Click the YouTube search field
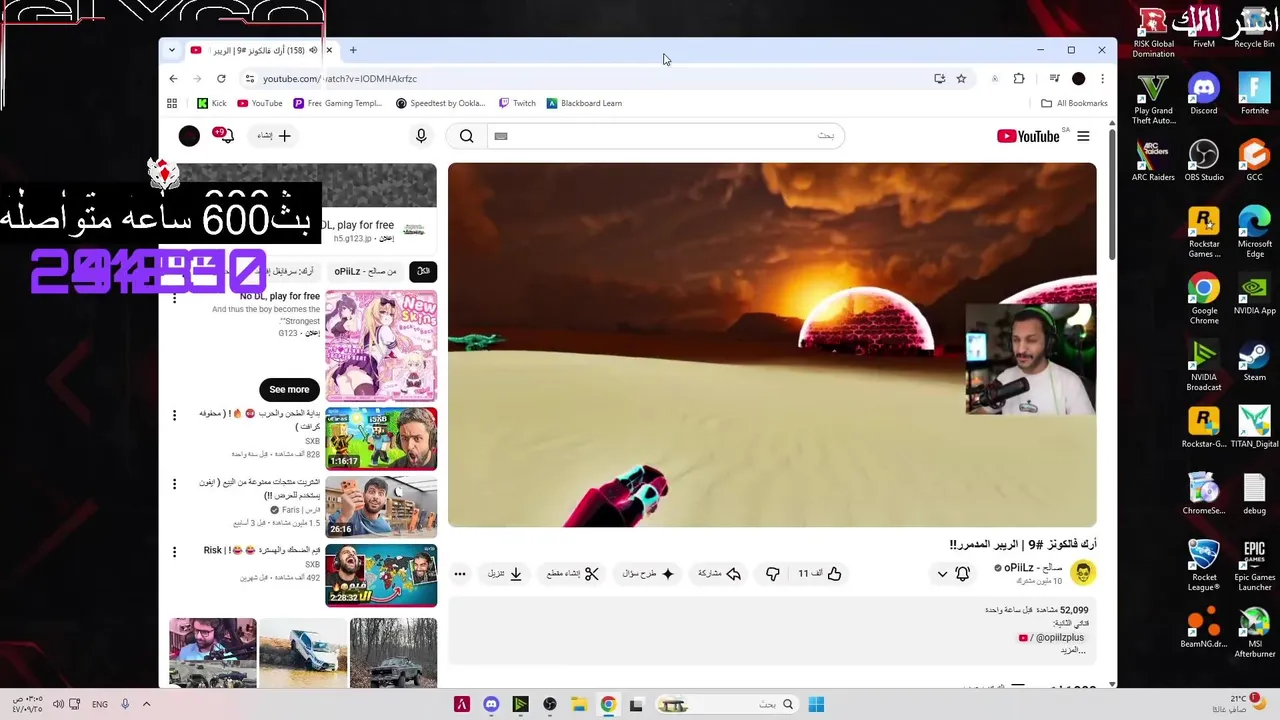The width and height of the screenshot is (1280, 720). click(x=666, y=136)
